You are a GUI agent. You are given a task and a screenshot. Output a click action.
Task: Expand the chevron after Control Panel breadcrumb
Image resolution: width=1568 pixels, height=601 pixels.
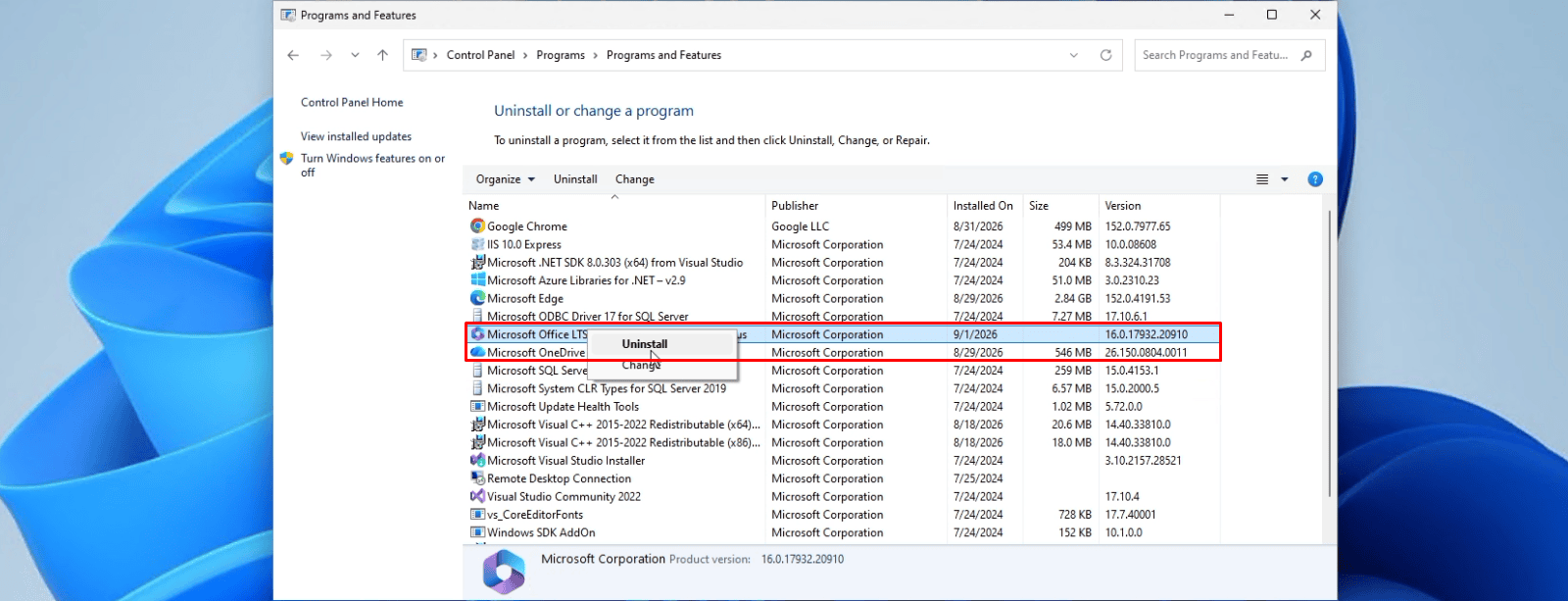pyautogui.click(x=525, y=56)
